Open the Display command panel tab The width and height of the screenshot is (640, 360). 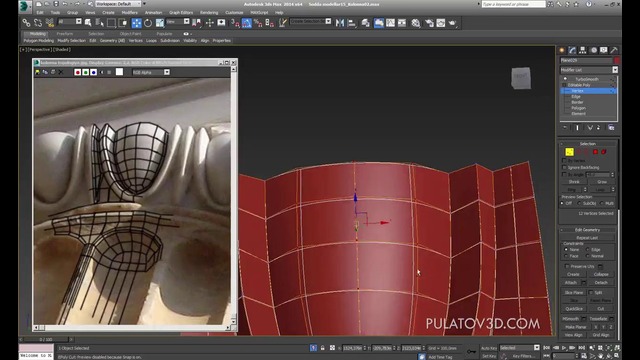[604, 50]
